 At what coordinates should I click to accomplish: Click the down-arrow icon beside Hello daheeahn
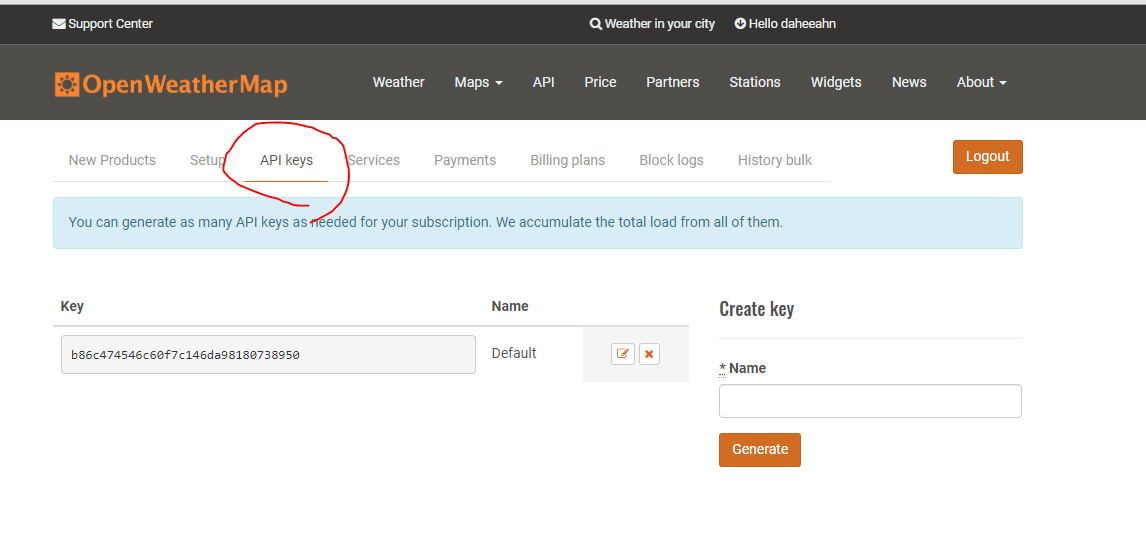(x=740, y=24)
